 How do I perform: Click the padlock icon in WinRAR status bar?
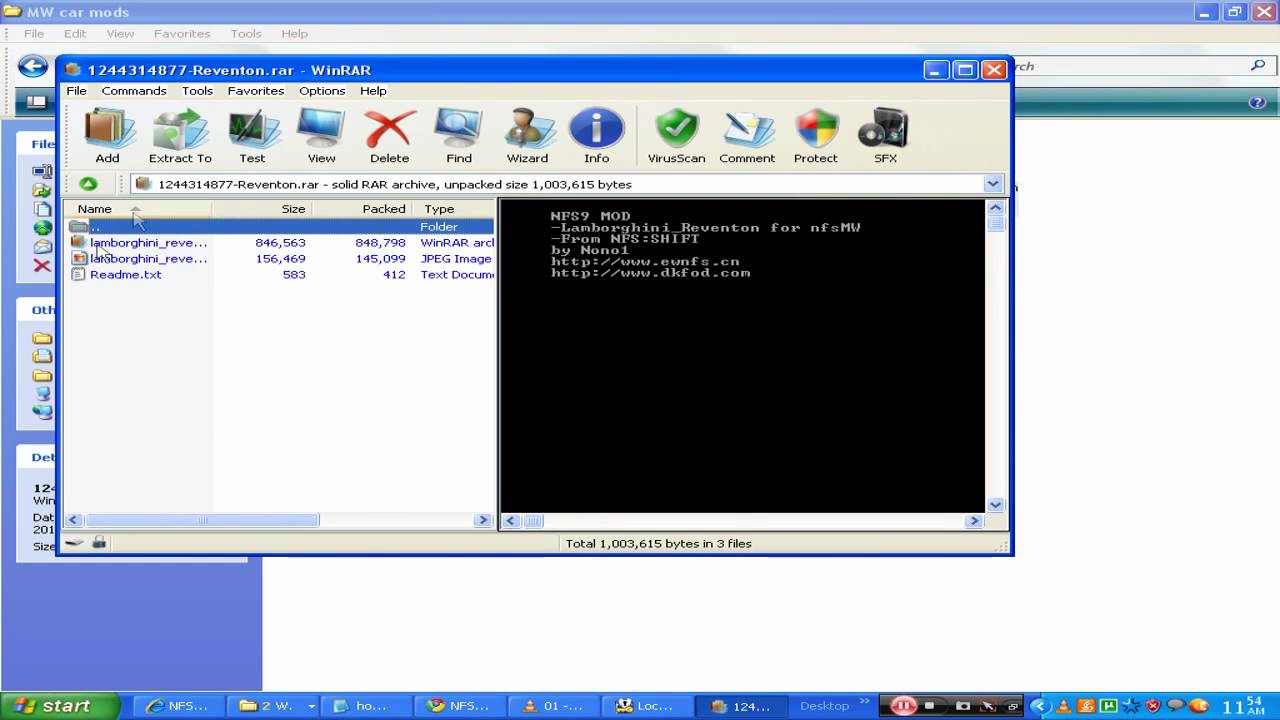pos(99,542)
